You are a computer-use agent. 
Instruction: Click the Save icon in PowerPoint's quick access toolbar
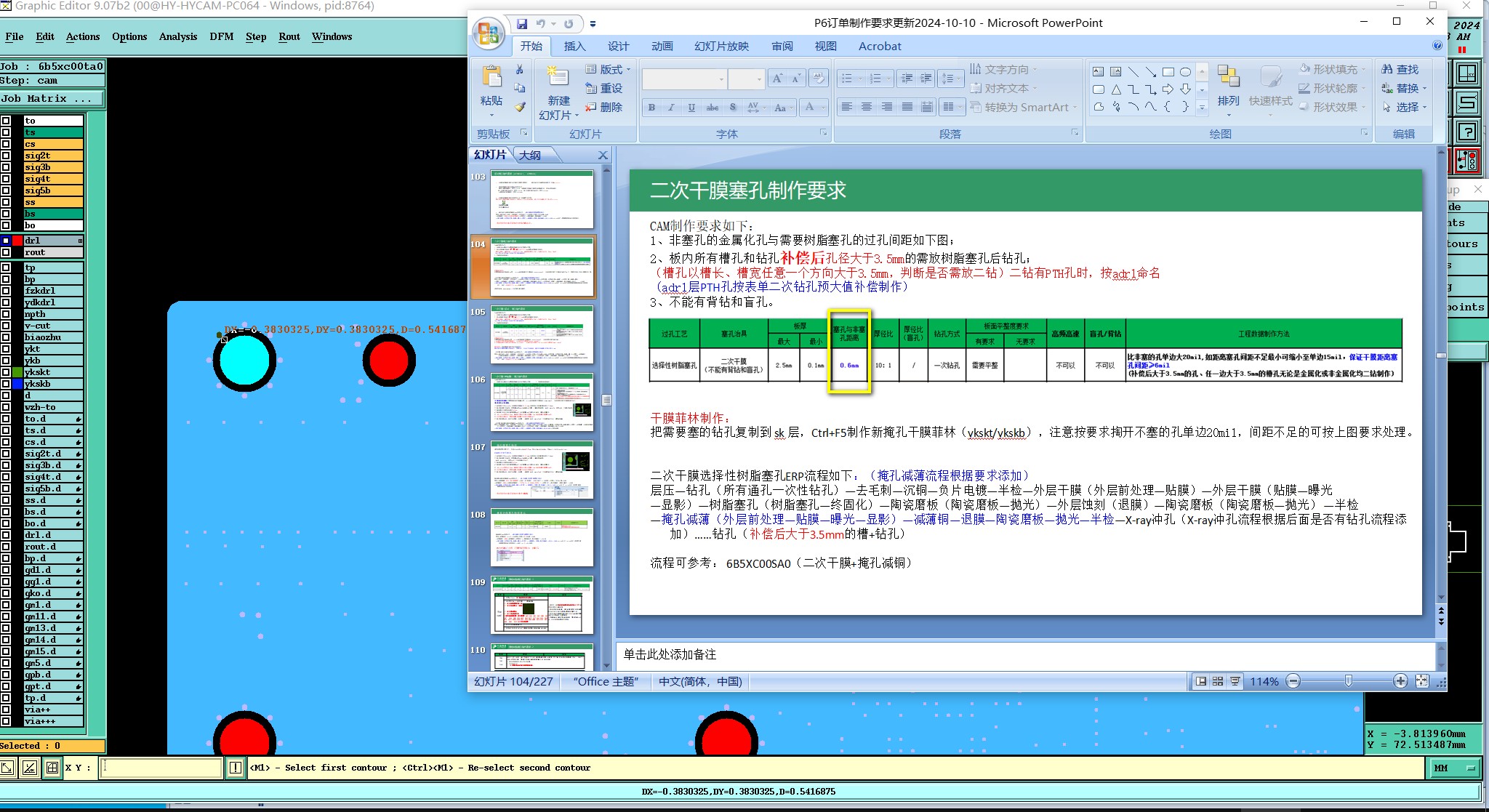point(522,24)
